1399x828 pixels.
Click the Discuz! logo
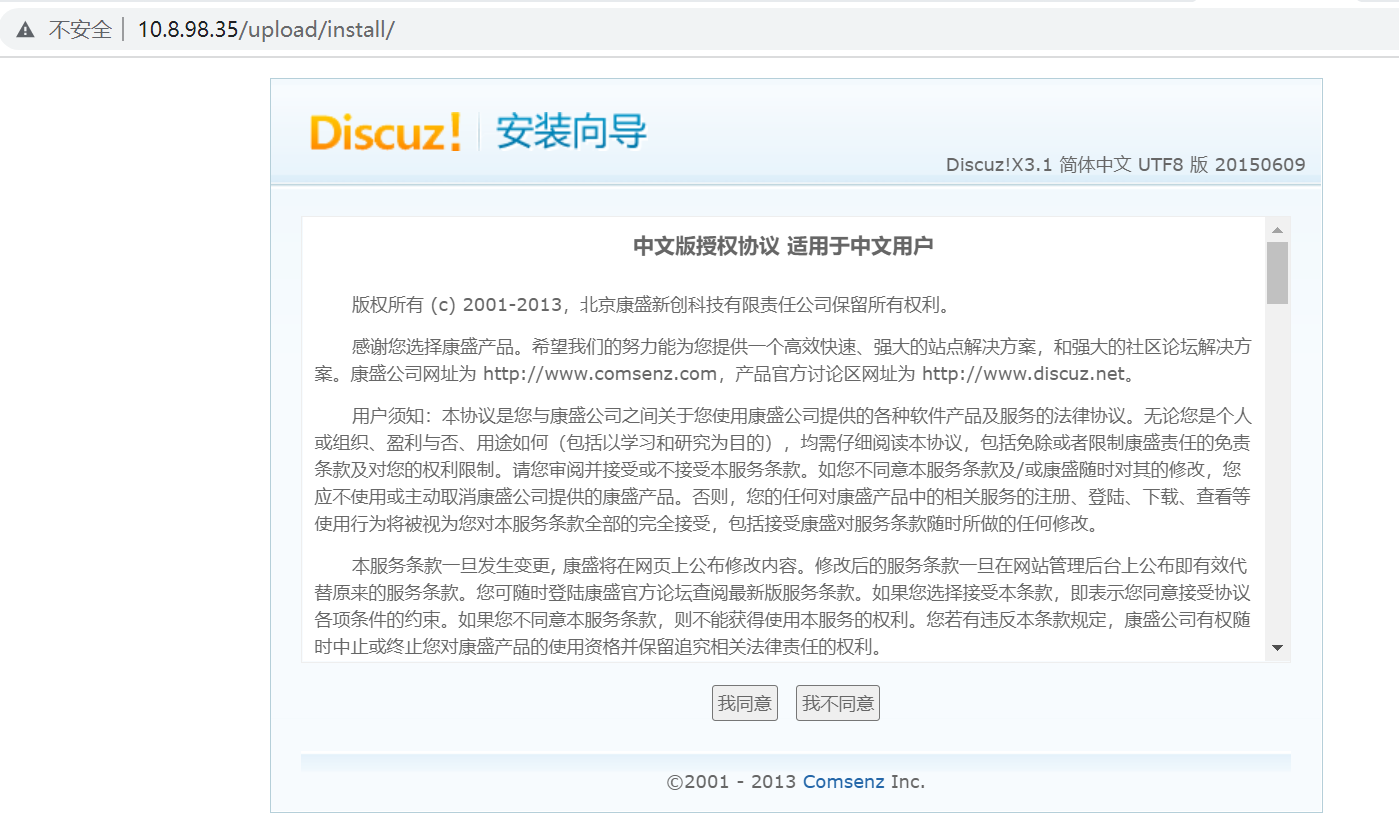coord(386,133)
